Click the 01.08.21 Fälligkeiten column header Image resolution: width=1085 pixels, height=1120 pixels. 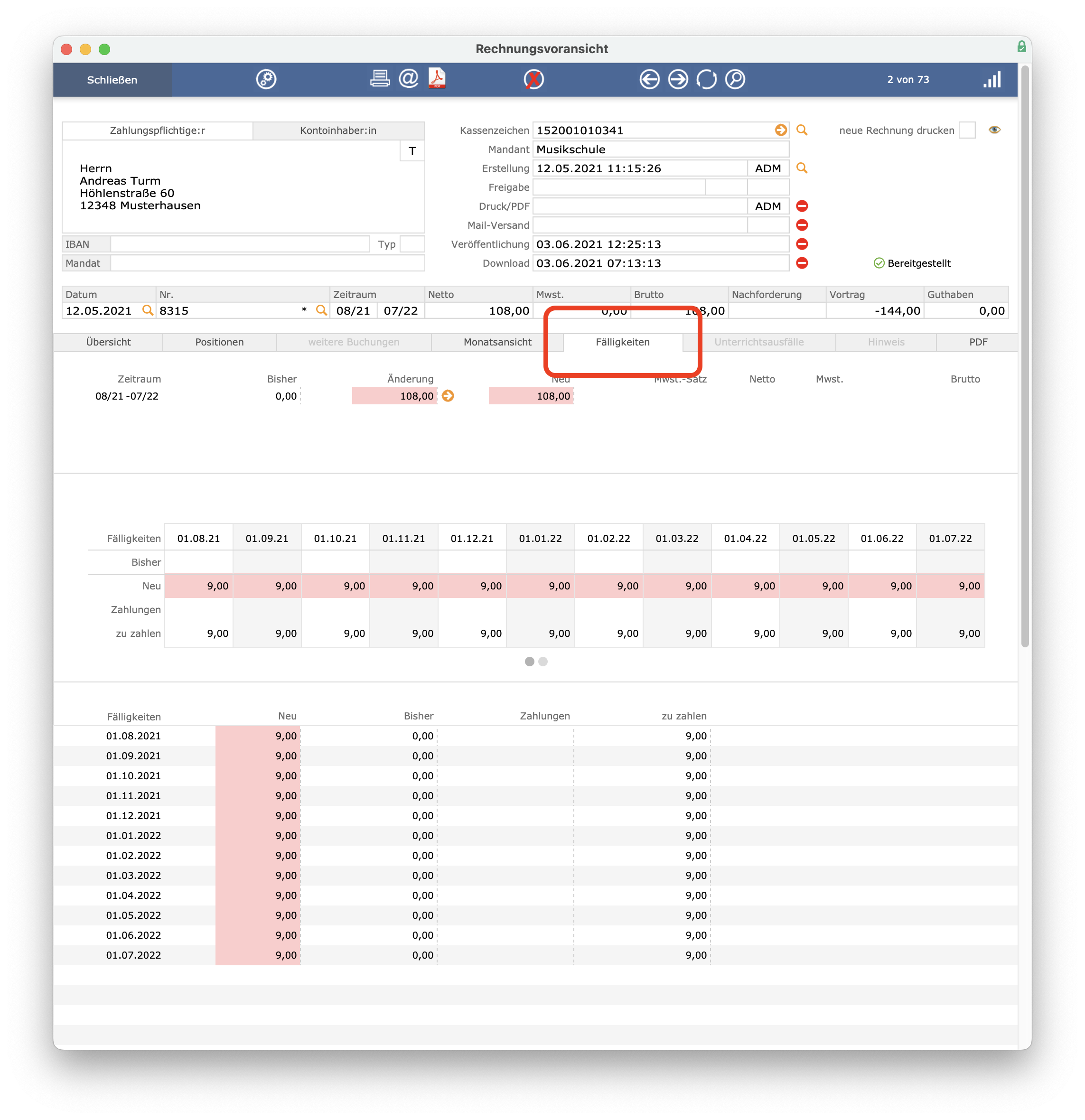pos(199,538)
